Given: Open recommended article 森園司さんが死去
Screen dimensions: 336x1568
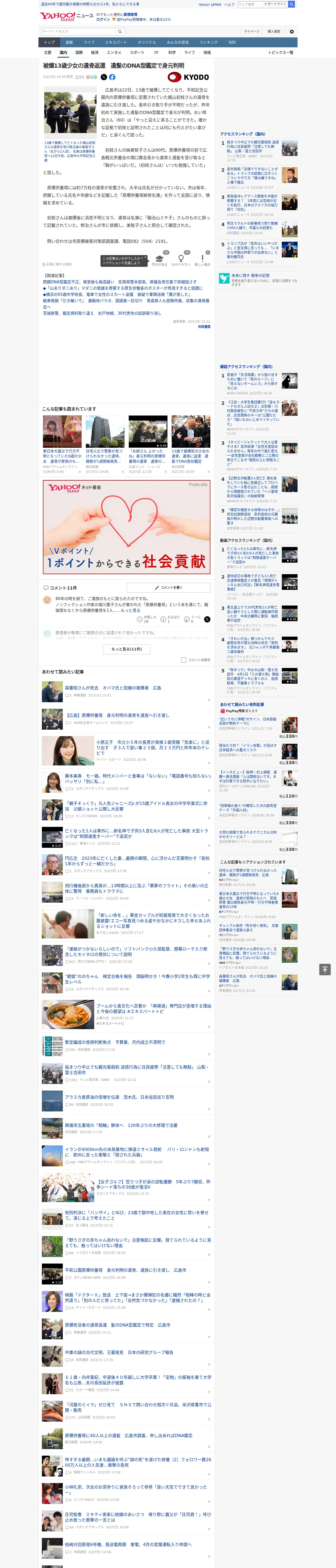Looking at the screenshot, I should click(113, 688).
